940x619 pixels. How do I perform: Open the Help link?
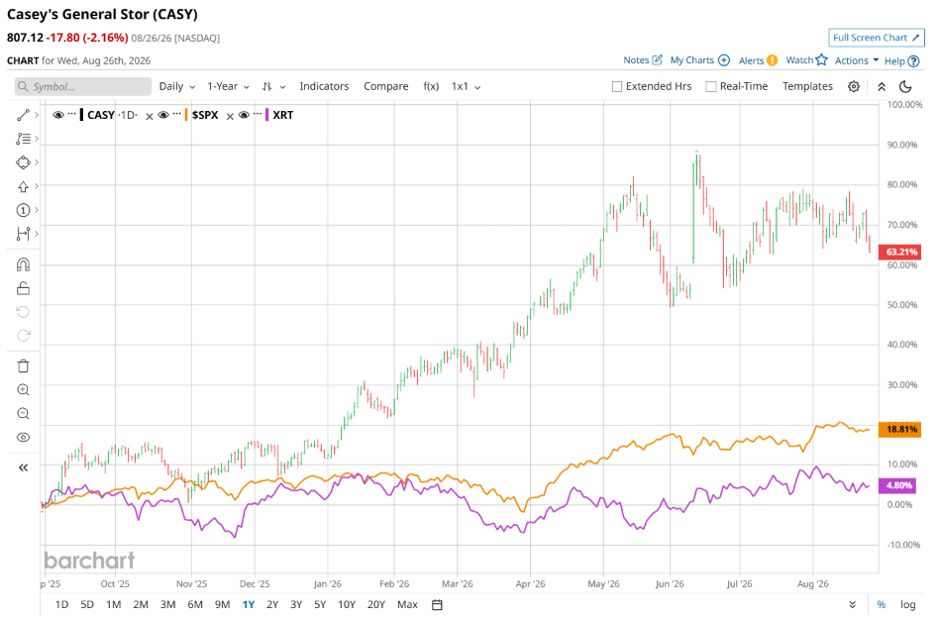click(x=902, y=61)
